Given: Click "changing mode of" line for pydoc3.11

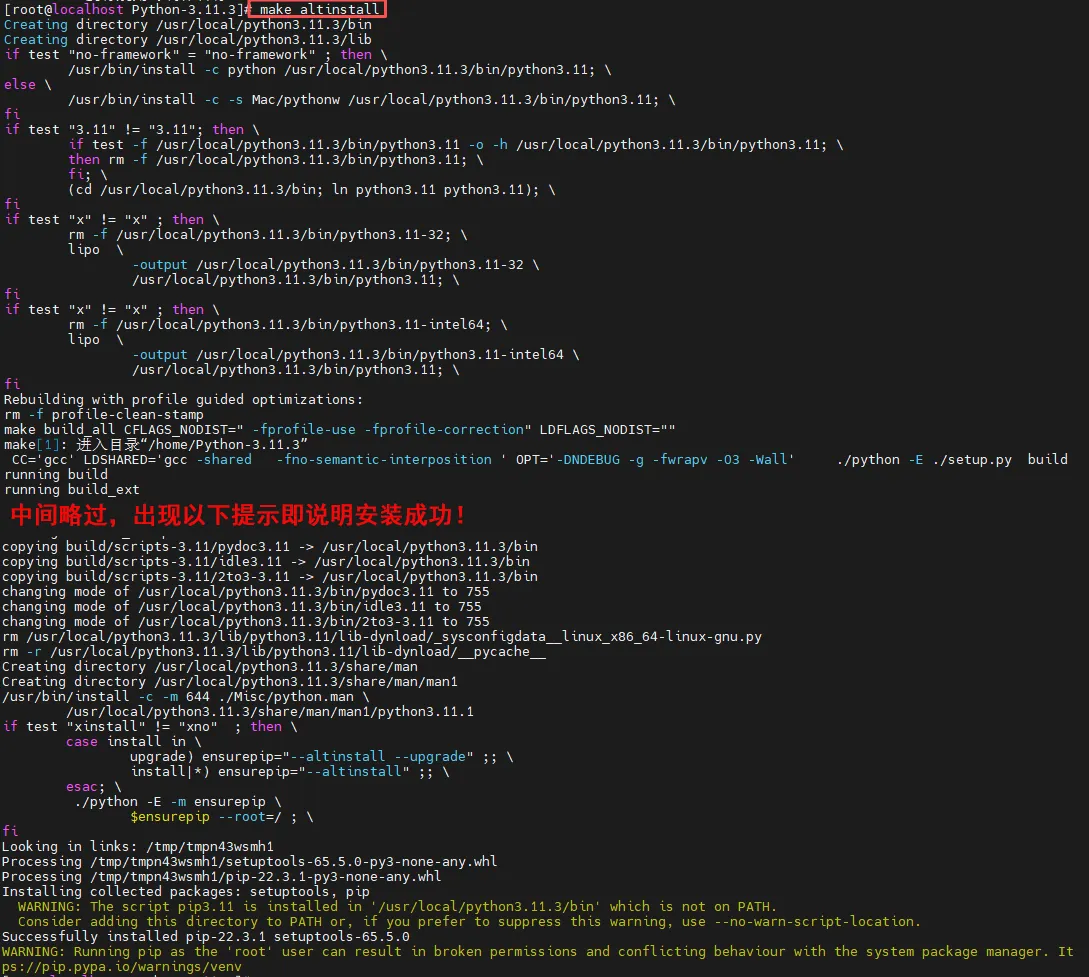Looking at the screenshot, I should tap(246, 592).
